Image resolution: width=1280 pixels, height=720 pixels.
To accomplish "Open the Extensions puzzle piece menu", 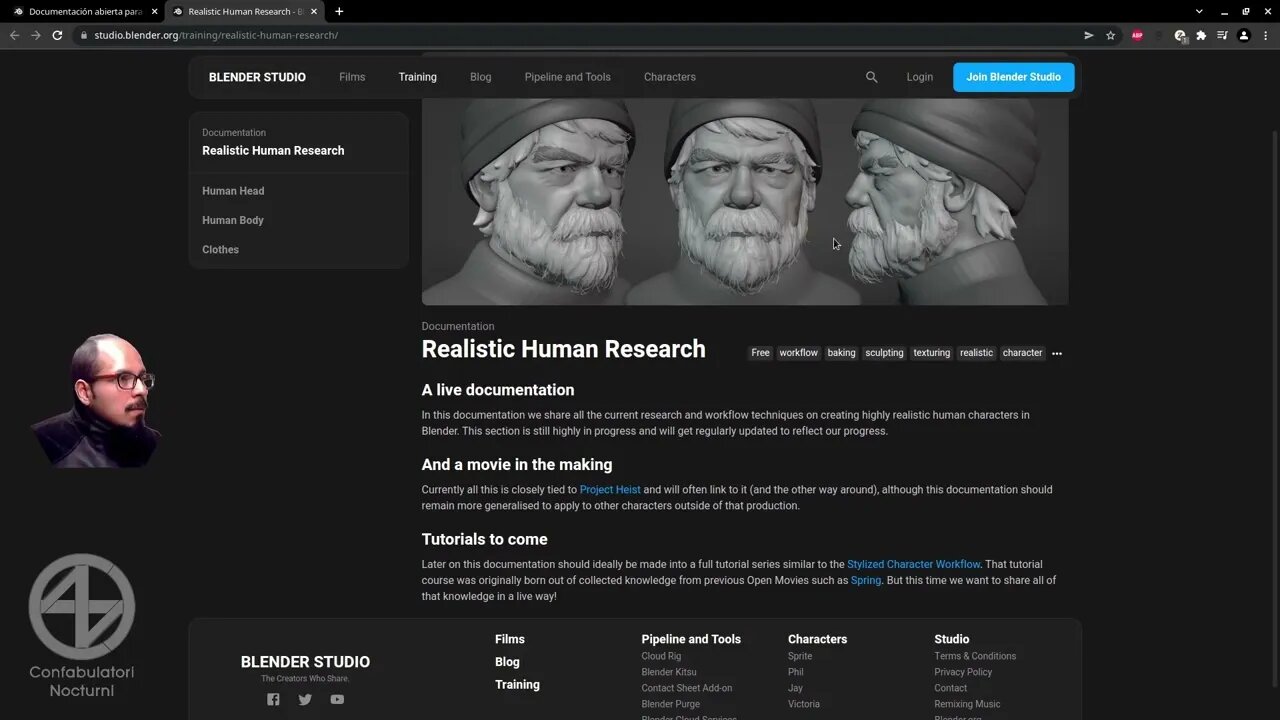I will click(1201, 35).
